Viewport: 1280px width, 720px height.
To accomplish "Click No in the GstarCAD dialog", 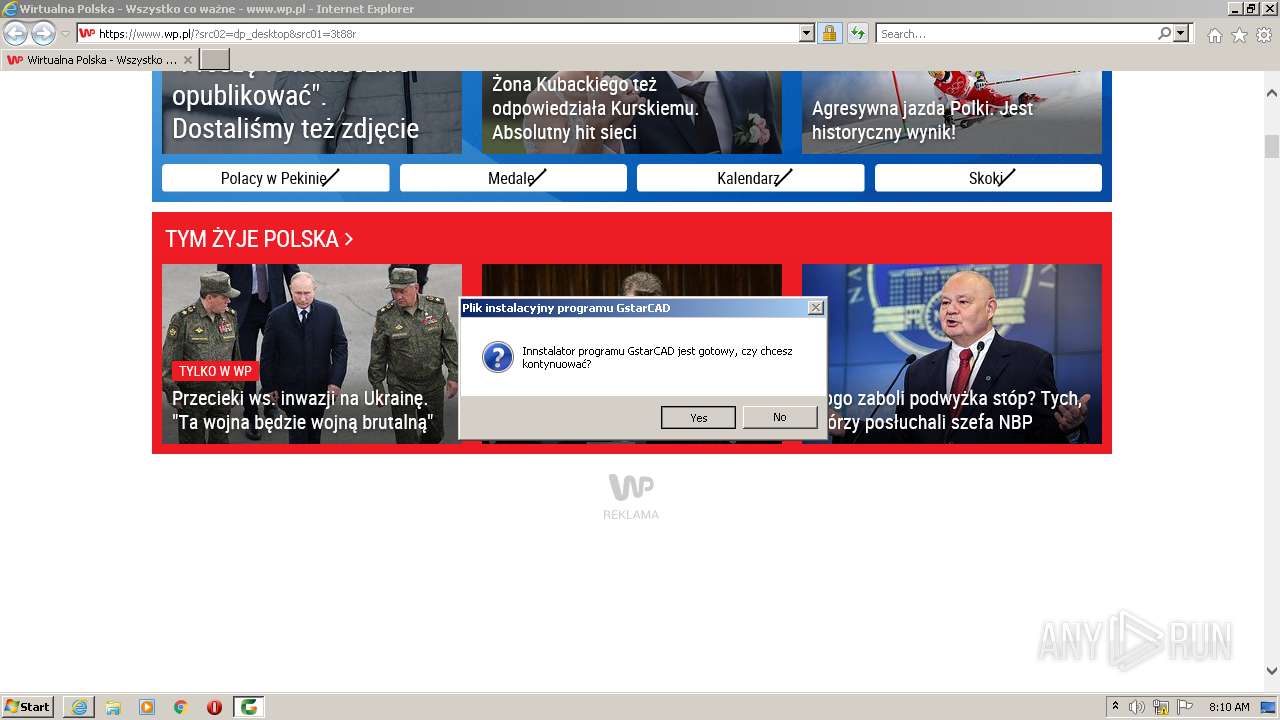I will 780,417.
